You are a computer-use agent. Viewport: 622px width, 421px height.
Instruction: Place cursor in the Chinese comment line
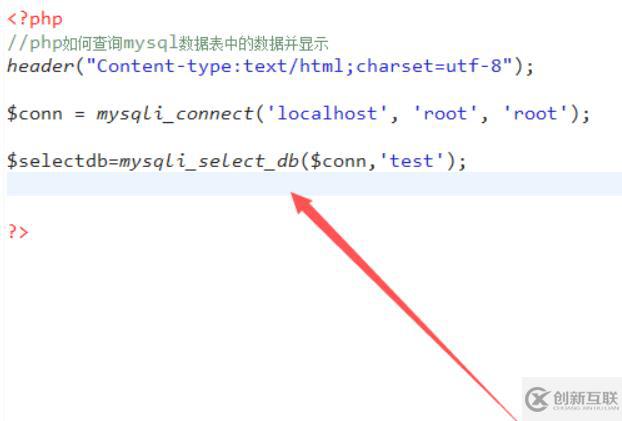[167, 43]
